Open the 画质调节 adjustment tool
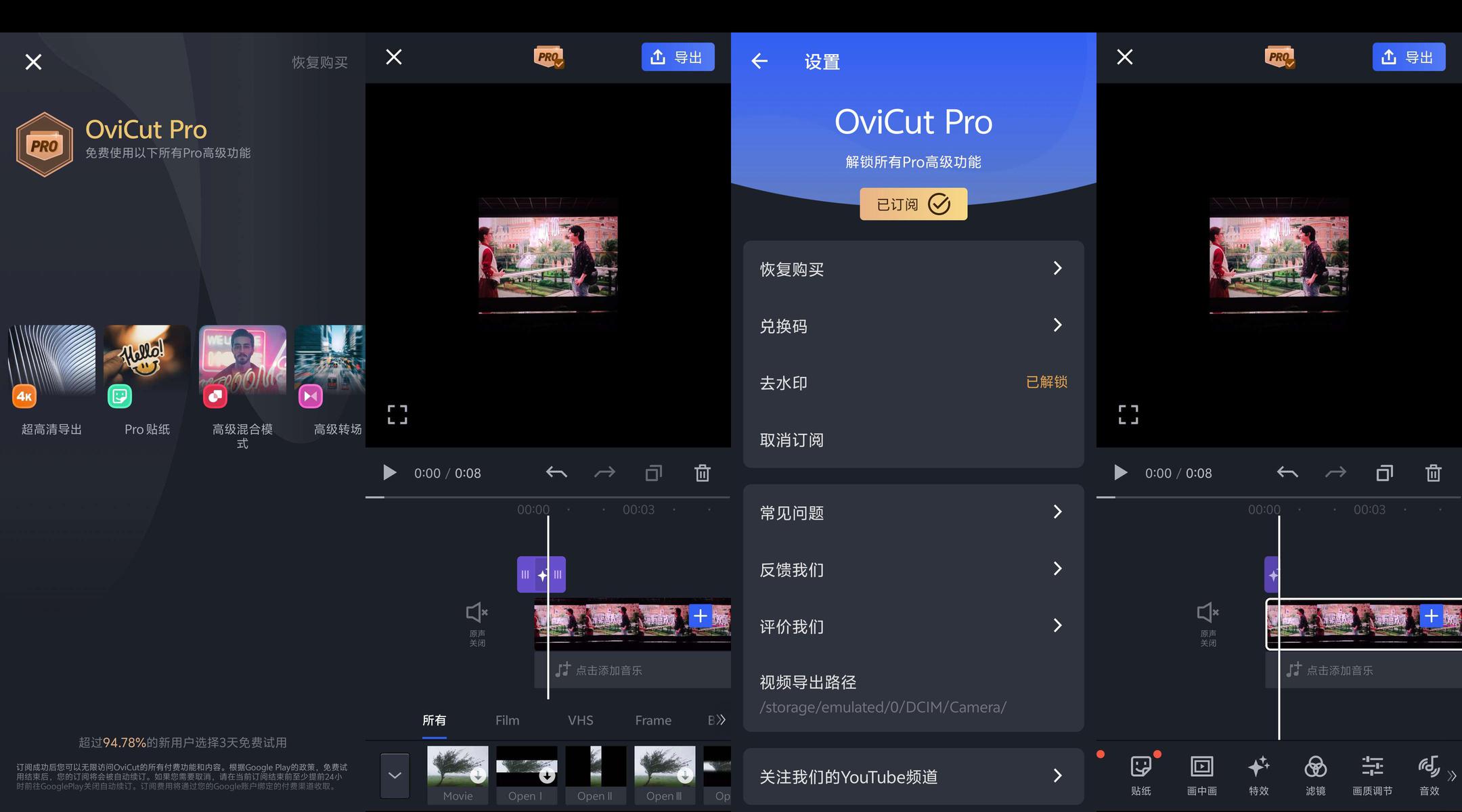 [1373, 775]
